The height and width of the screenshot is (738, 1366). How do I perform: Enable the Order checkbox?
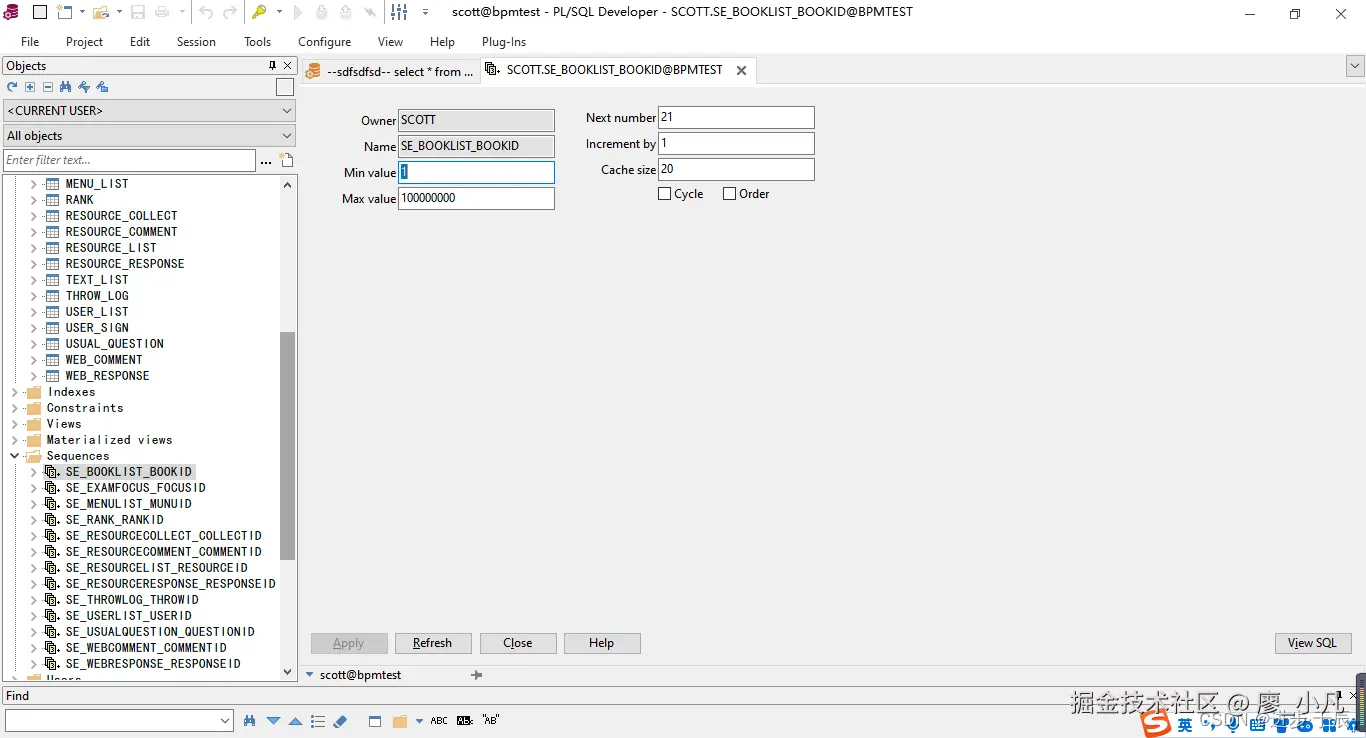729,194
